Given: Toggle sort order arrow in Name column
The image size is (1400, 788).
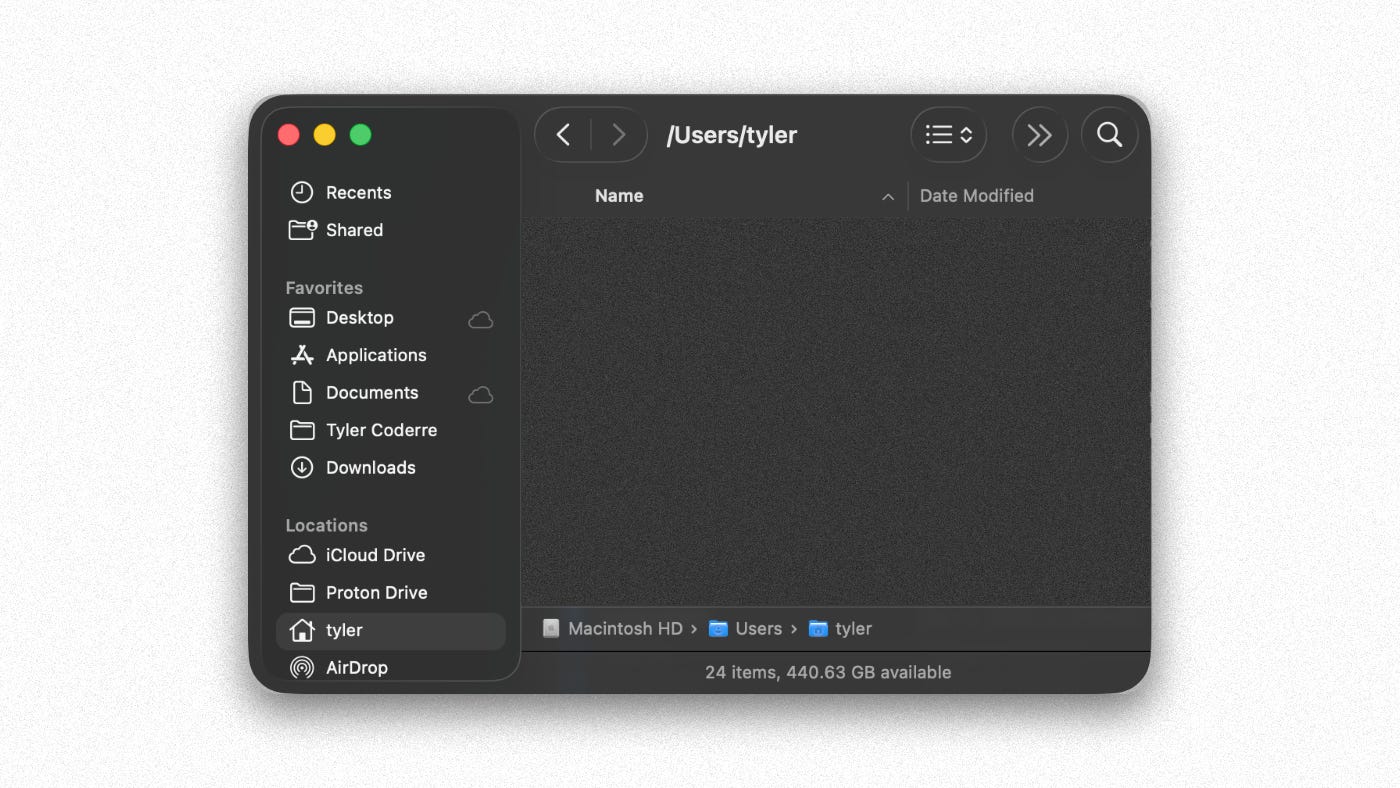Looking at the screenshot, I should point(887,197).
